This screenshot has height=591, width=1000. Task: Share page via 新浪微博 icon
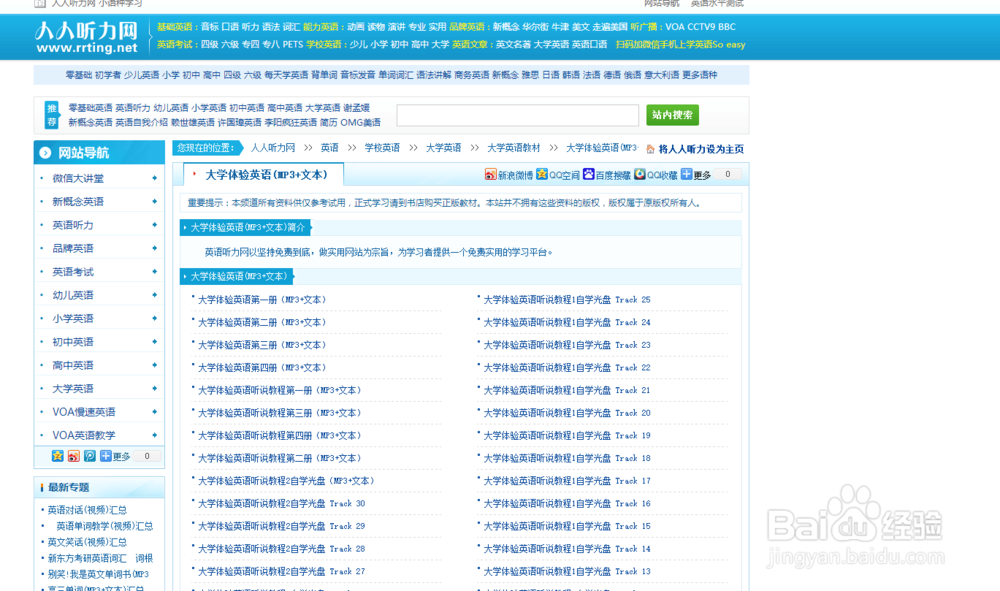490,175
